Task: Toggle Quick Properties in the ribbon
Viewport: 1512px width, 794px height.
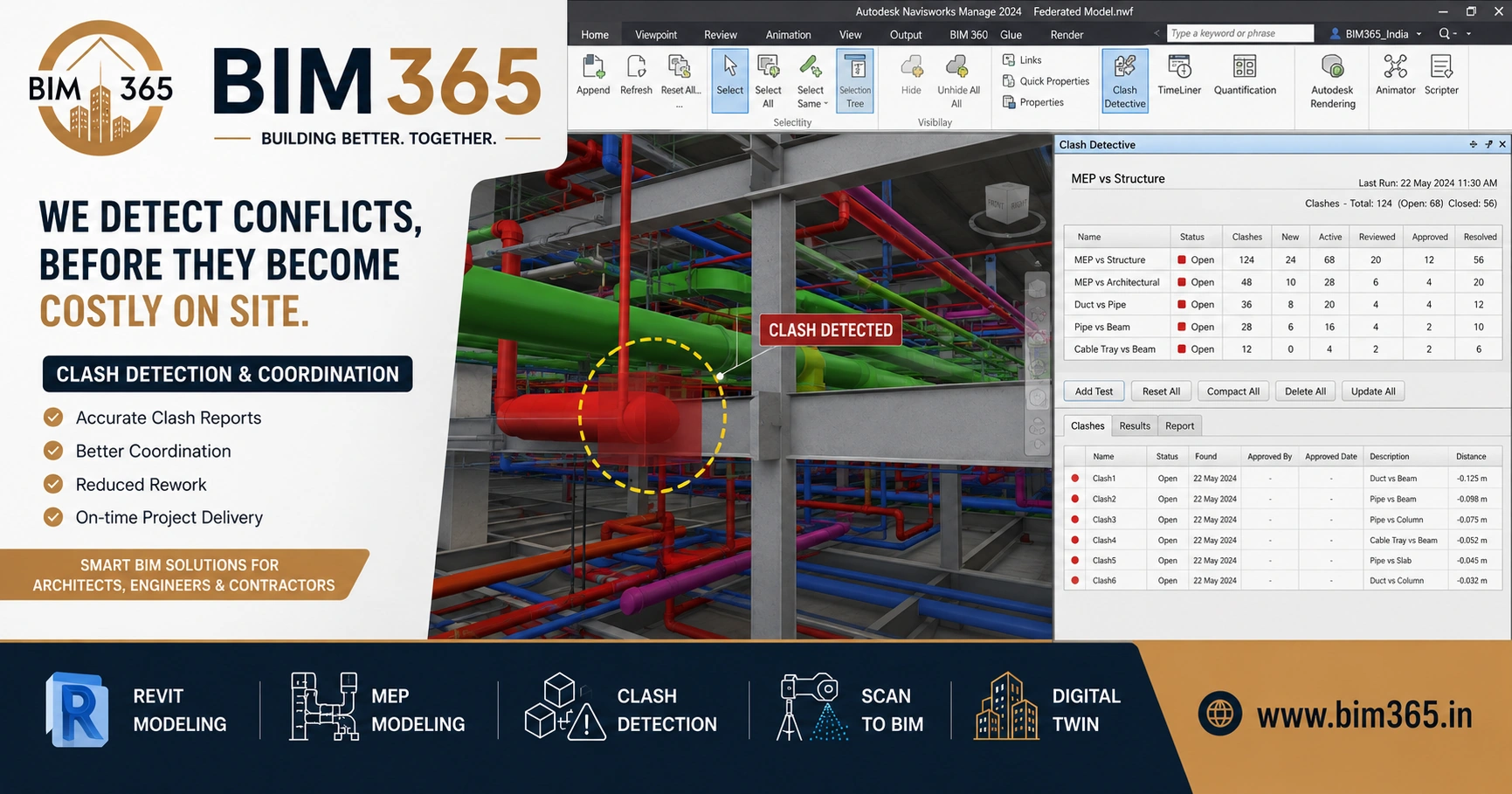Action: coord(1046,81)
